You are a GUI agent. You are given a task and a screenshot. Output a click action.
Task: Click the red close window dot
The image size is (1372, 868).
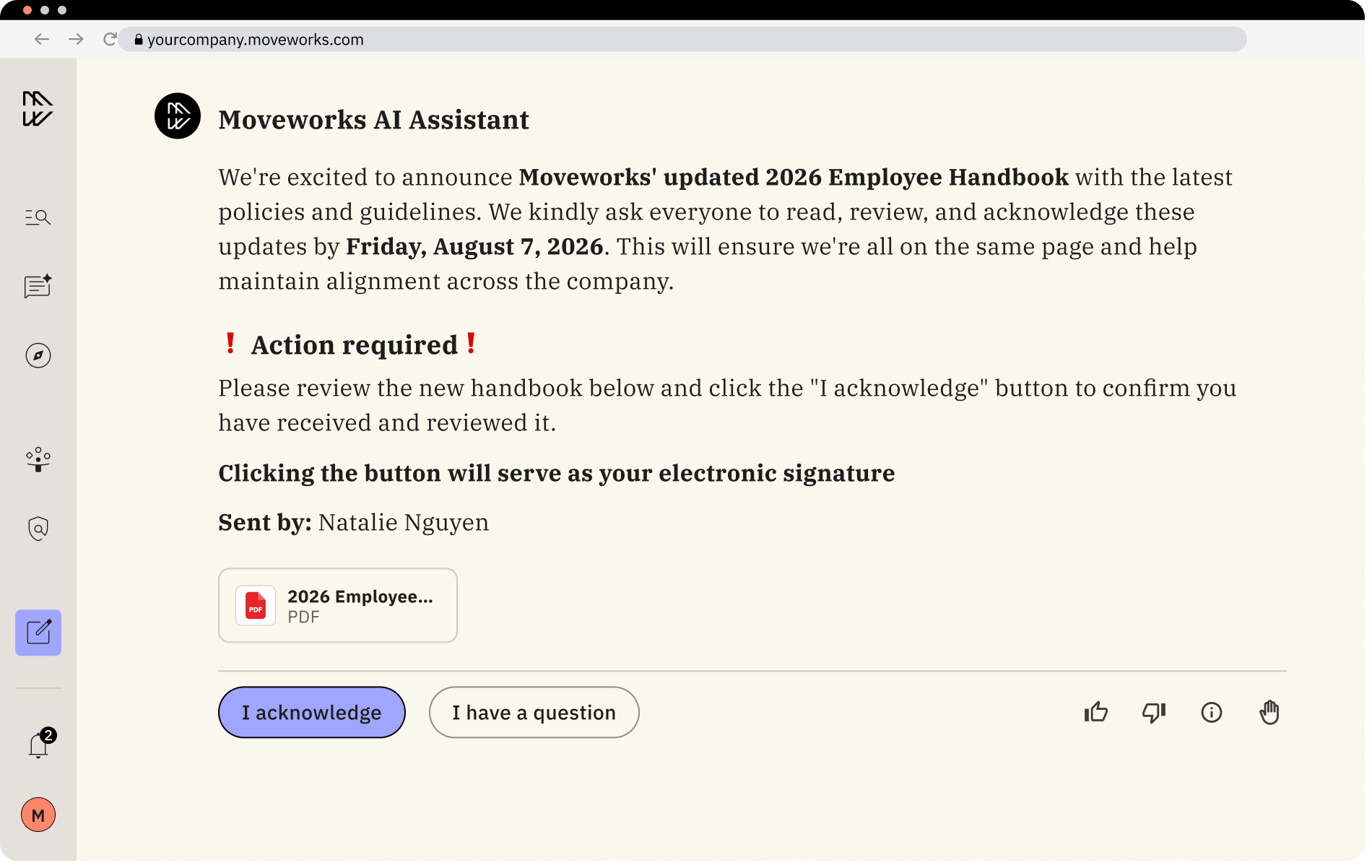coord(27,10)
